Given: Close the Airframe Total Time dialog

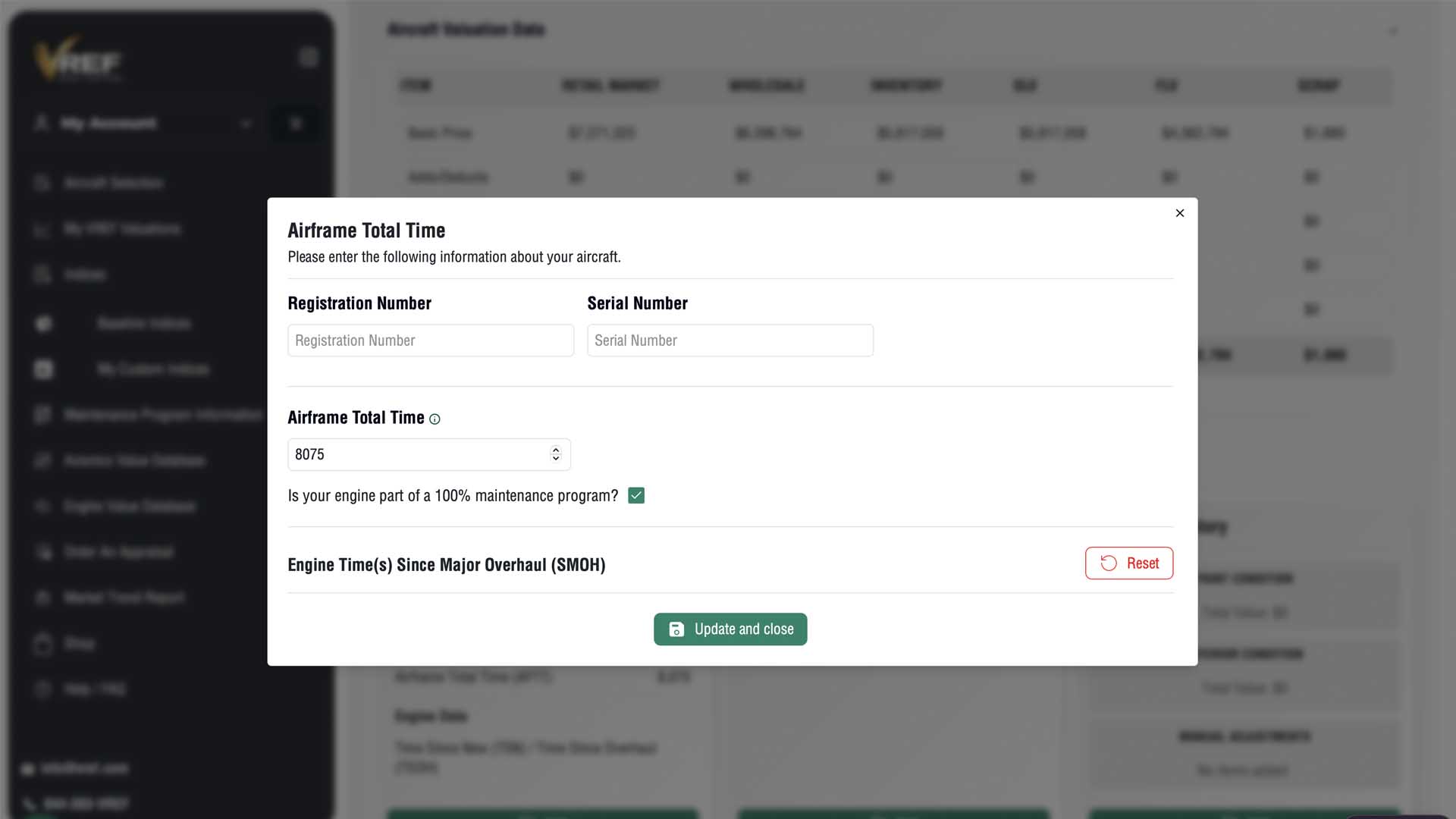Looking at the screenshot, I should coord(1180,213).
